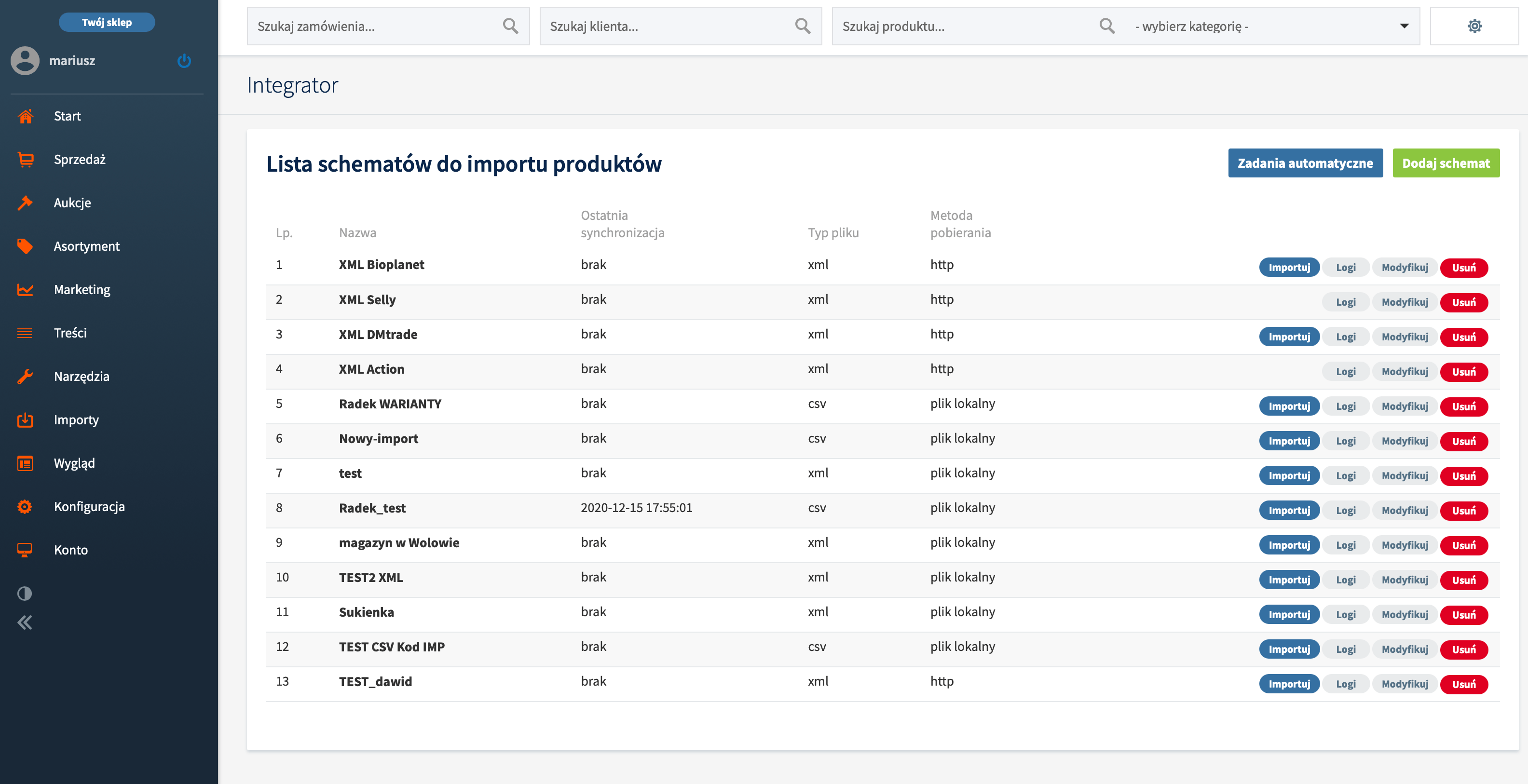This screenshot has width=1528, height=784.
Task: Open the Sprzedaż menu item
Action: (80, 160)
